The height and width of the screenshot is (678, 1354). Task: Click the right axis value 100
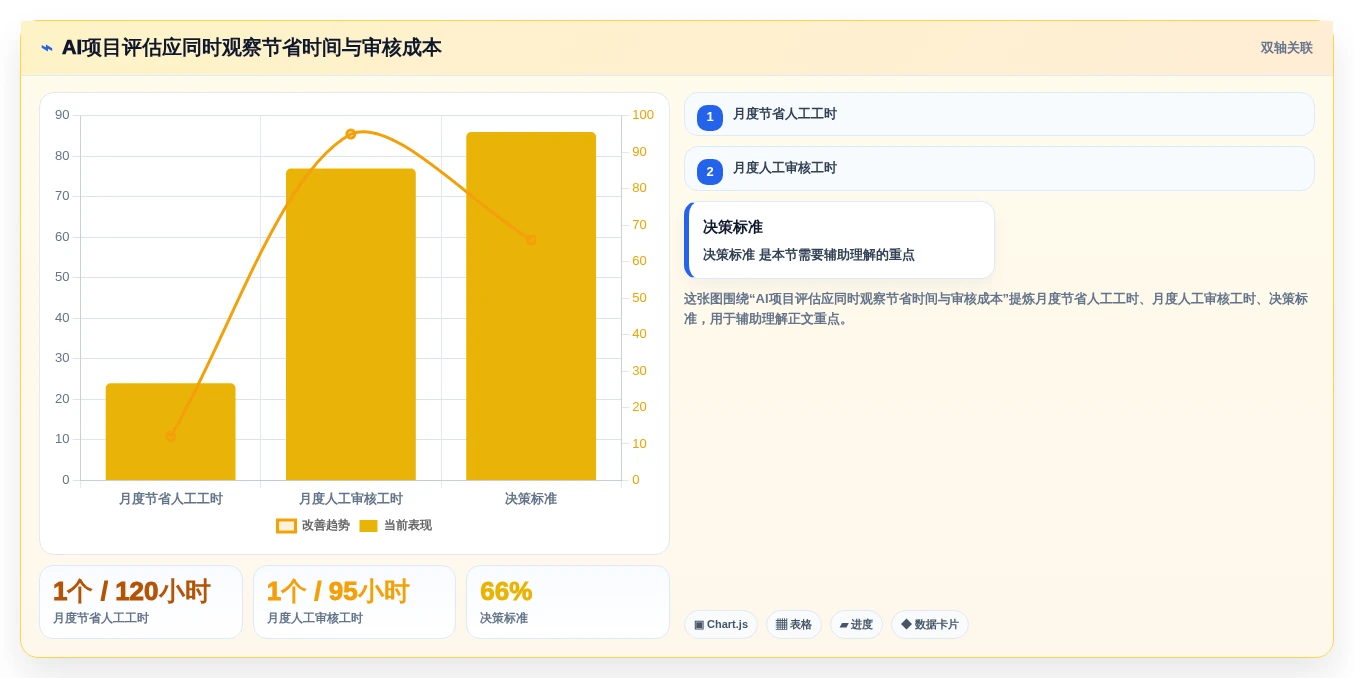[x=643, y=115]
